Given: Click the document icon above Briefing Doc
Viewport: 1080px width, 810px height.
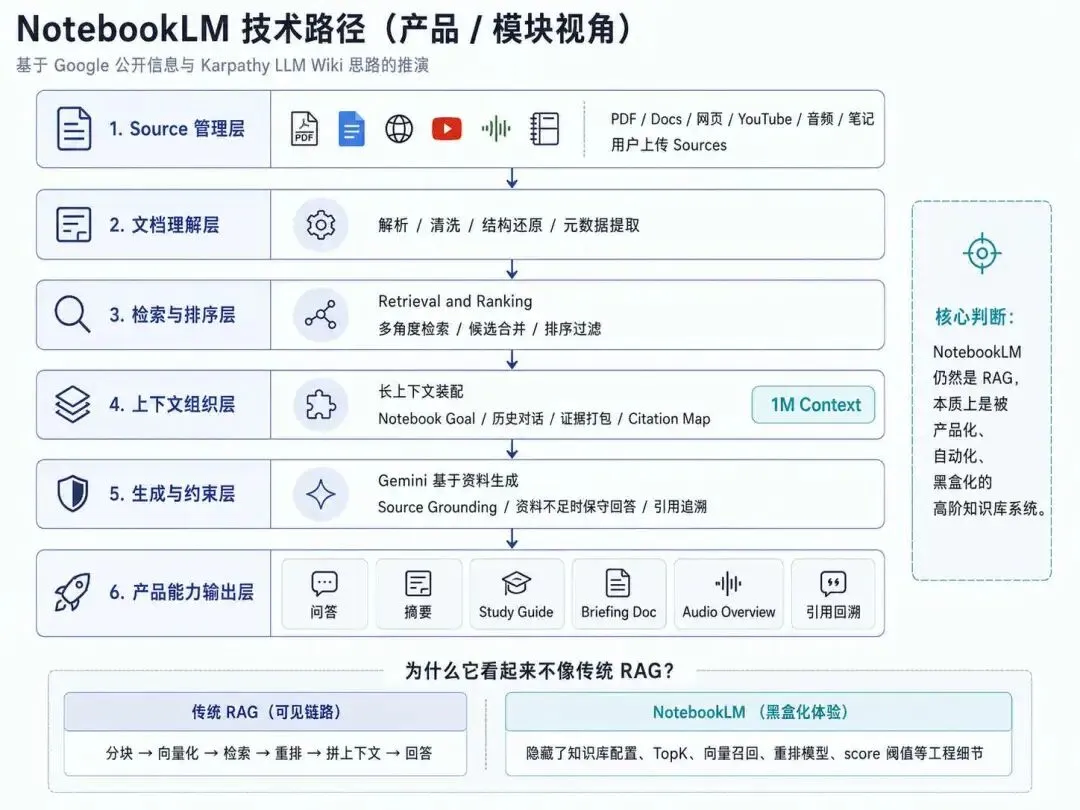Looking at the screenshot, I should click(x=618, y=583).
